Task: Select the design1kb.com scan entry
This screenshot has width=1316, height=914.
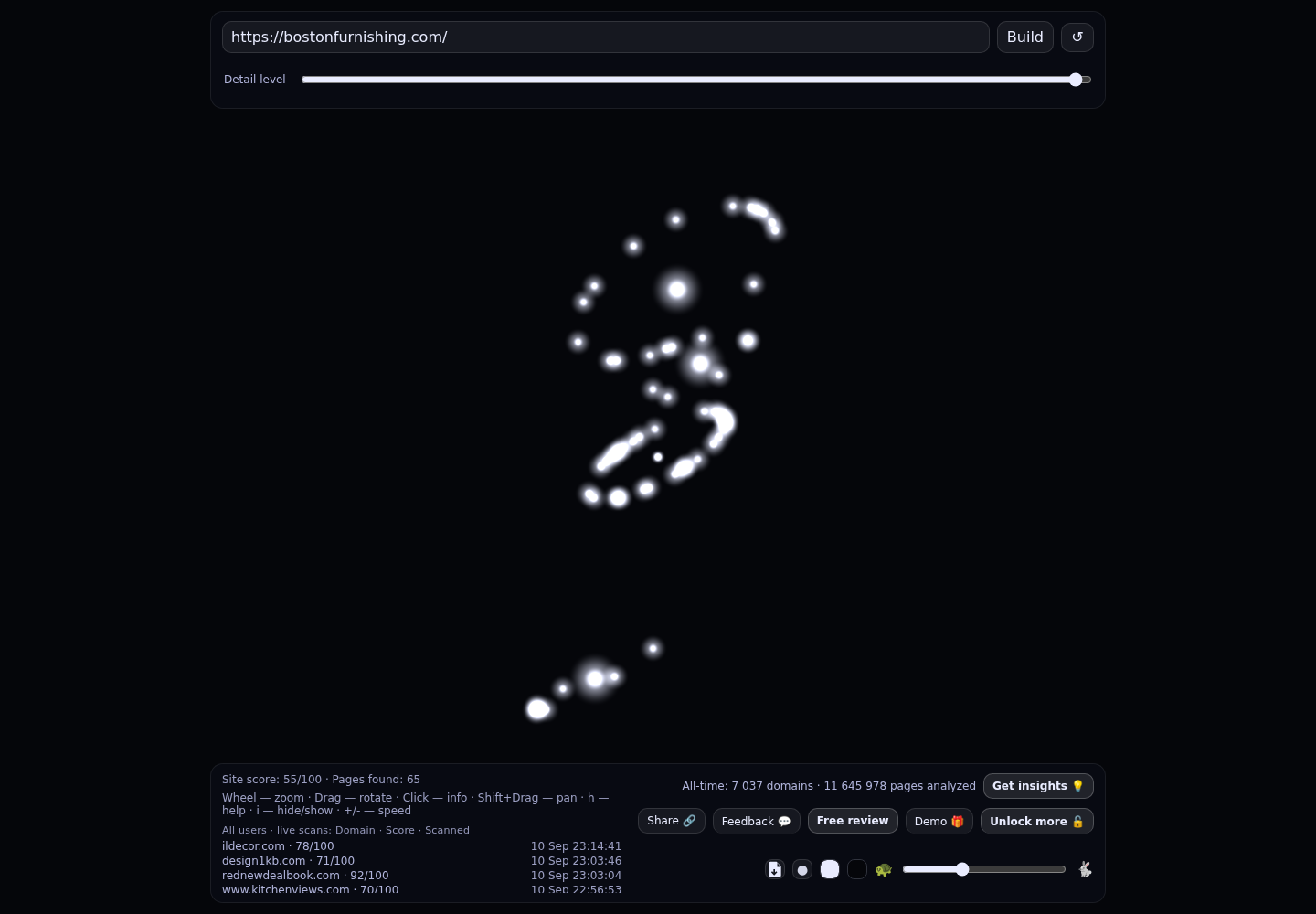Action: [x=421, y=861]
